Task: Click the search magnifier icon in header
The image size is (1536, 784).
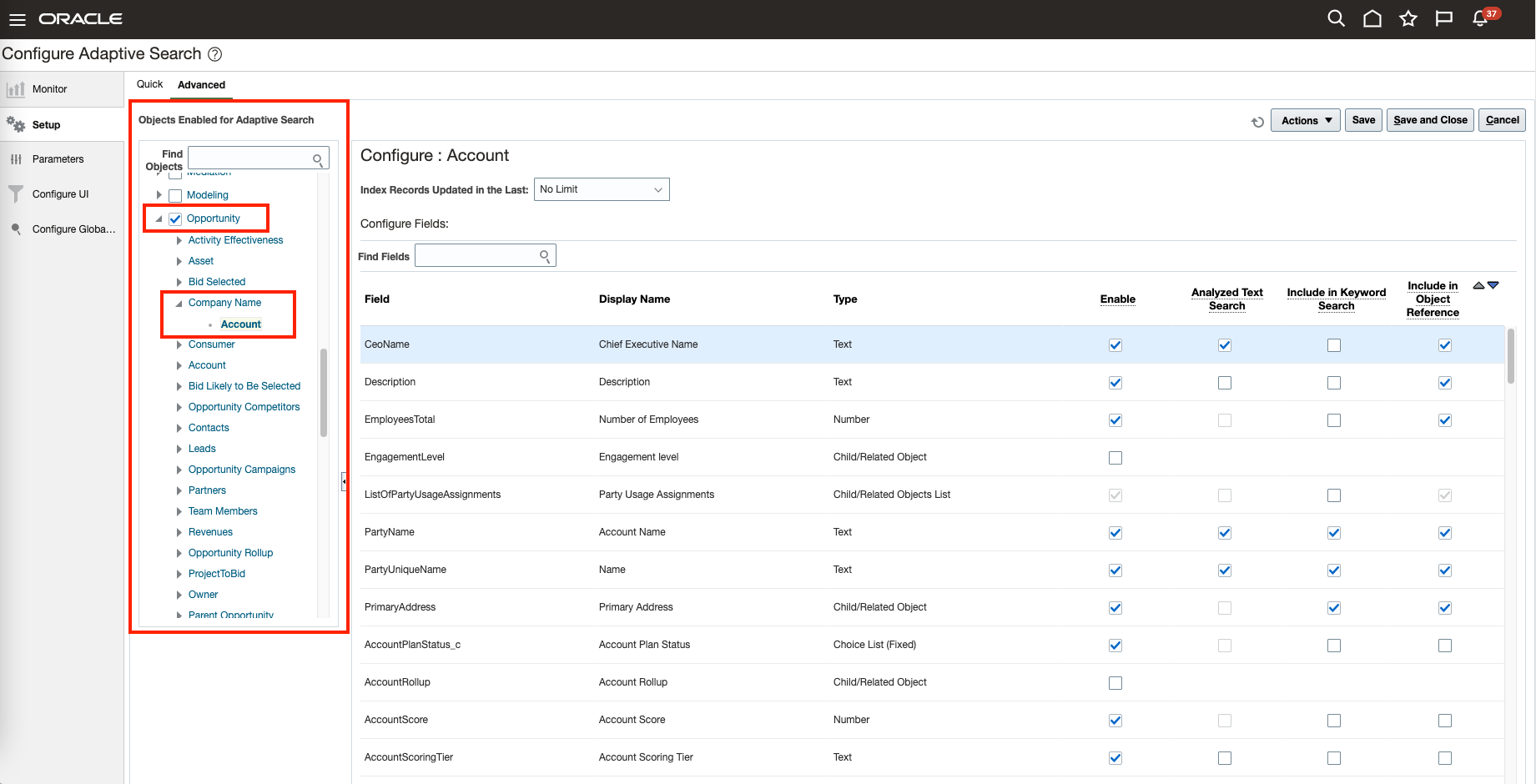Action: (x=1336, y=18)
